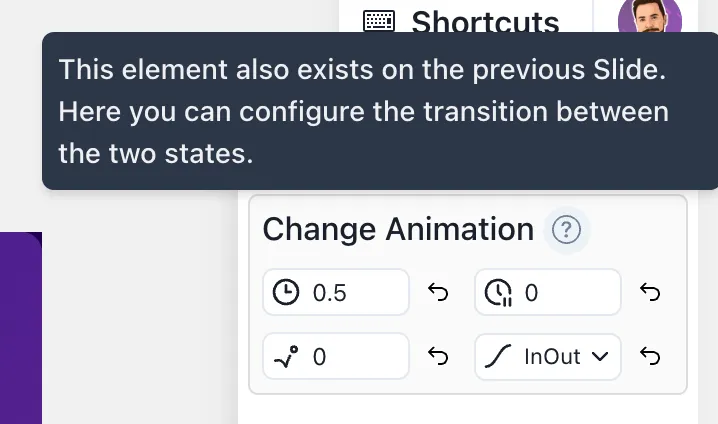
Task: Reset the easing to default
Action: (650, 356)
